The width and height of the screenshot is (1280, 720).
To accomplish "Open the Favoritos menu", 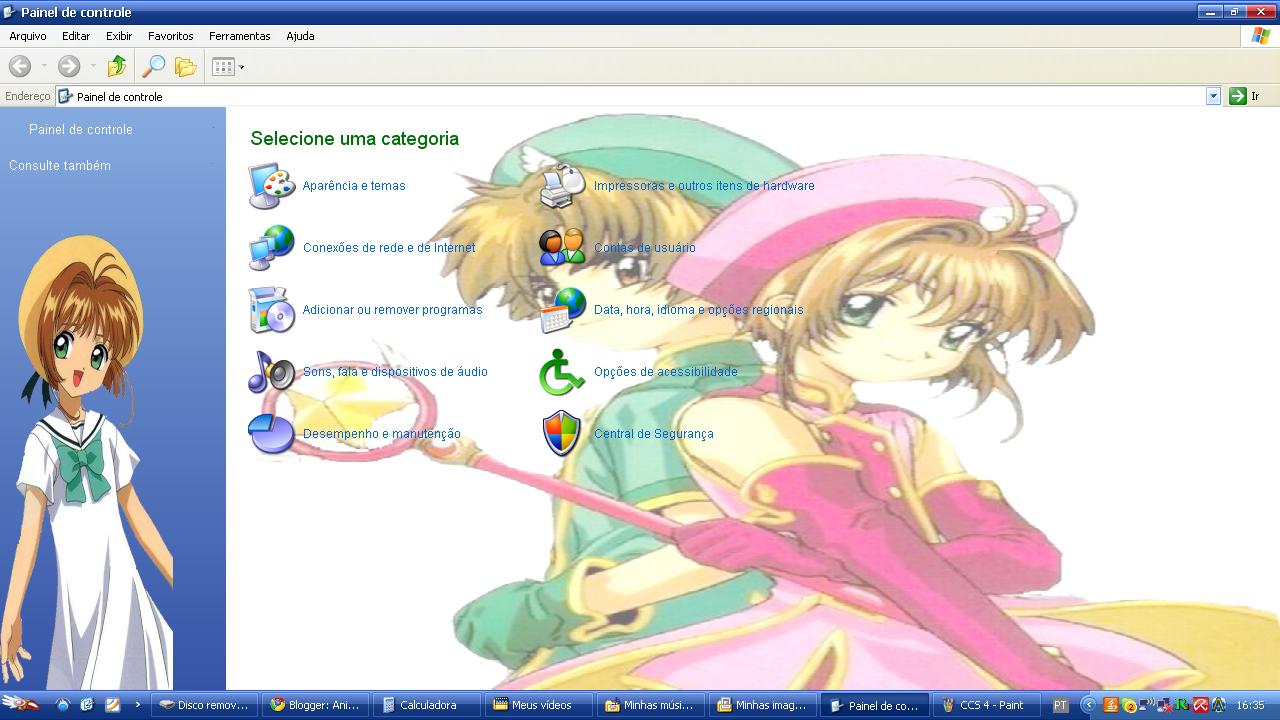I will pyautogui.click(x=171, y=36).
